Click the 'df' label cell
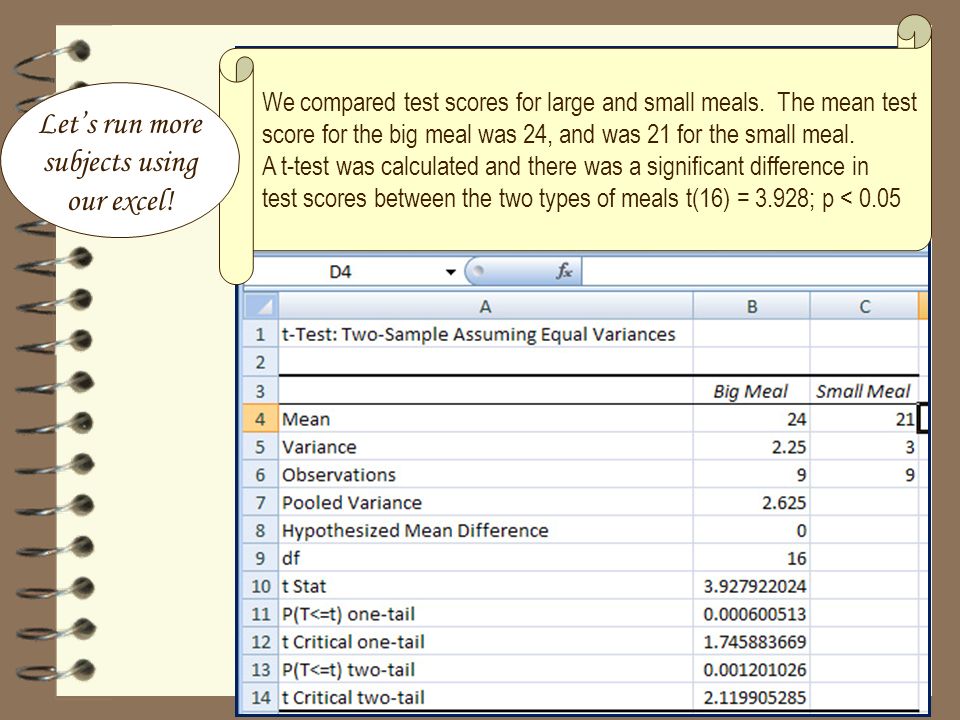 click(x=486, y=558)
